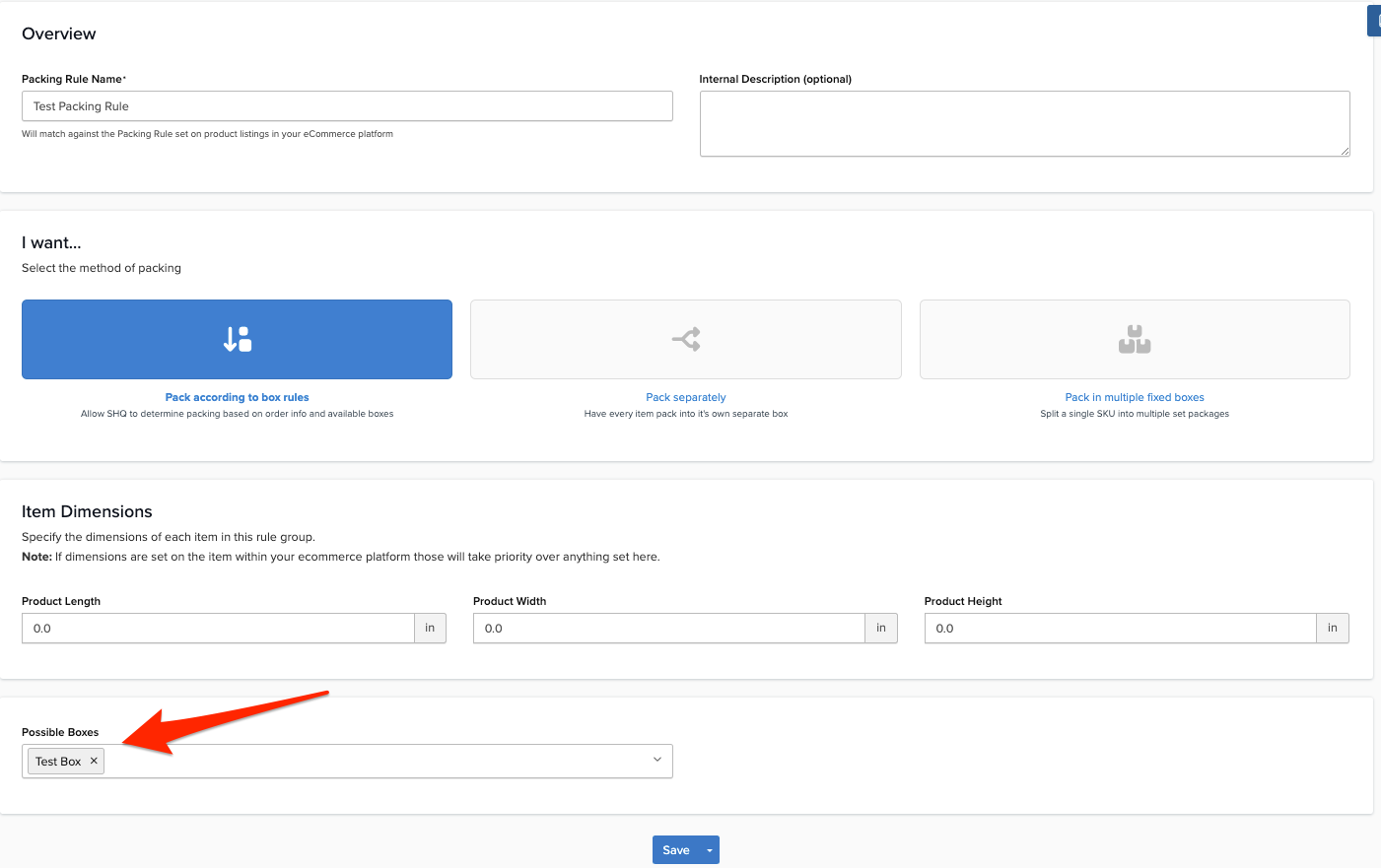The width and height of the screenshot is (1381, 868).
Task: Choose the Pack separately split-arrow tile
Action: coord(685,339)
